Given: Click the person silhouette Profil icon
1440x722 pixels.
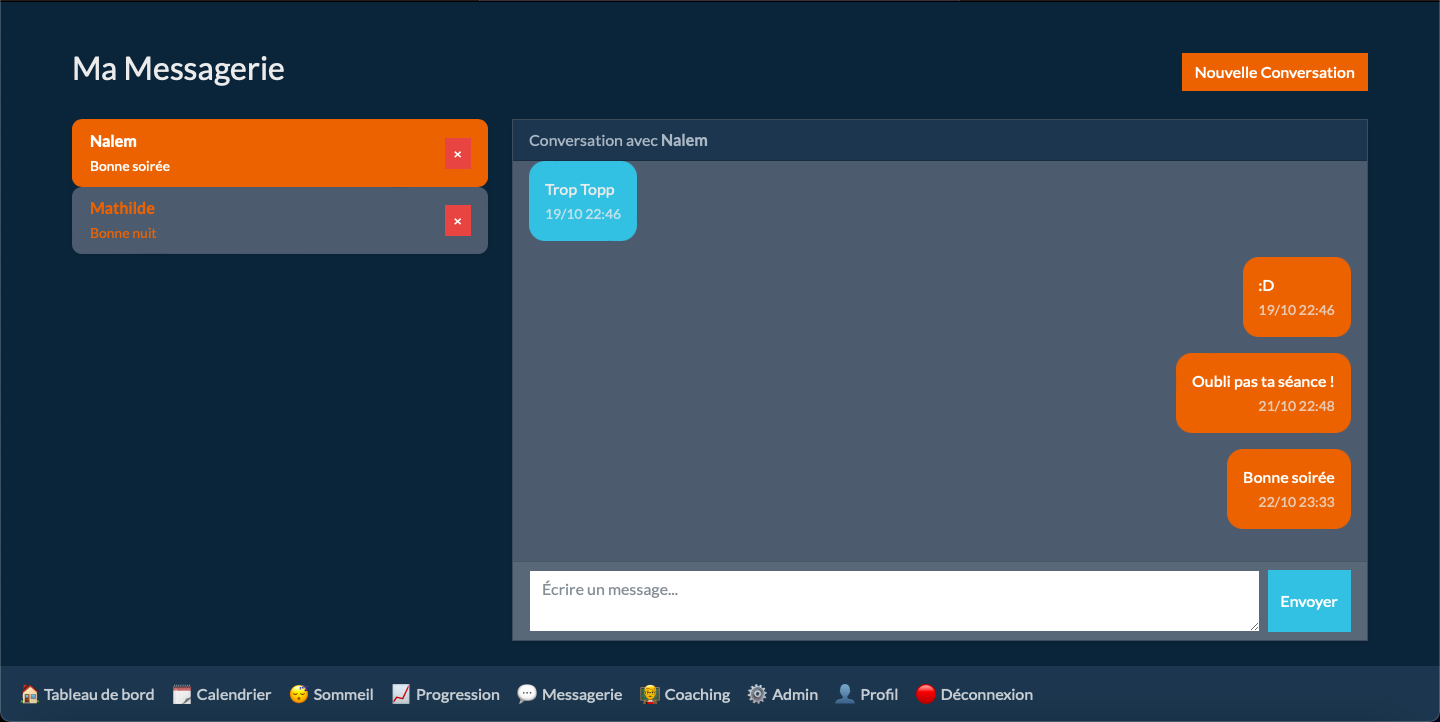Looking at the screenshot, I should (845, 694).
